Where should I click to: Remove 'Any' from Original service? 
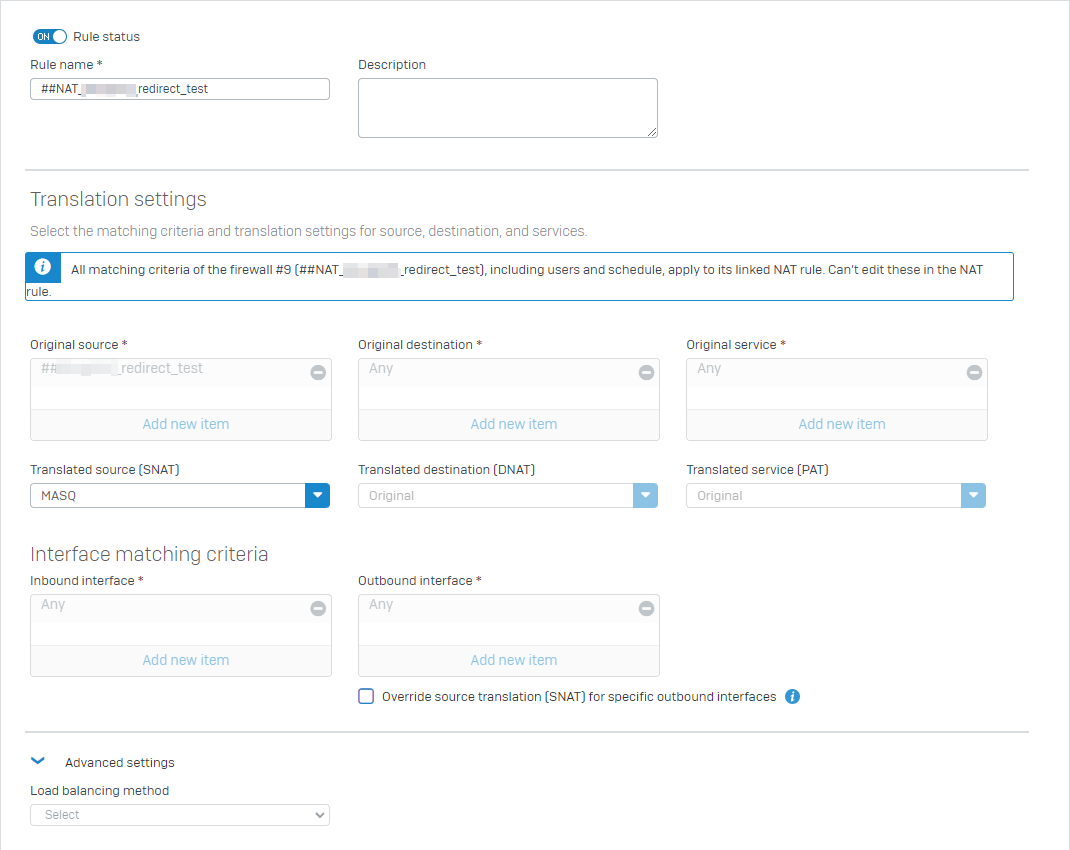pyautogui.click(x=974, y=372)
